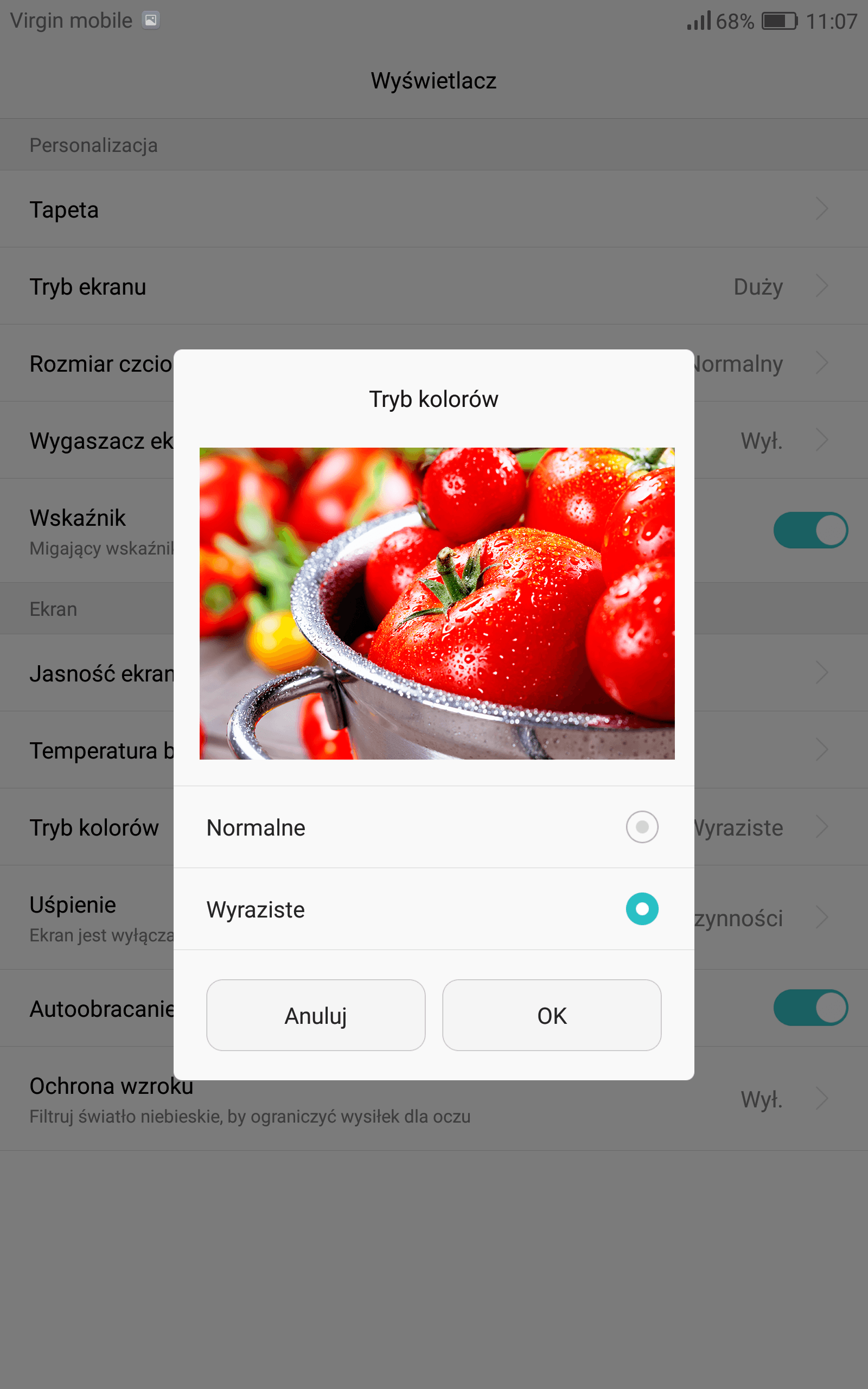Image resolution: width=868 pixels, height=1389 pixels.
Task: Expand Rozmiar czcionki chevron next to Normalny
Action: 822,363
